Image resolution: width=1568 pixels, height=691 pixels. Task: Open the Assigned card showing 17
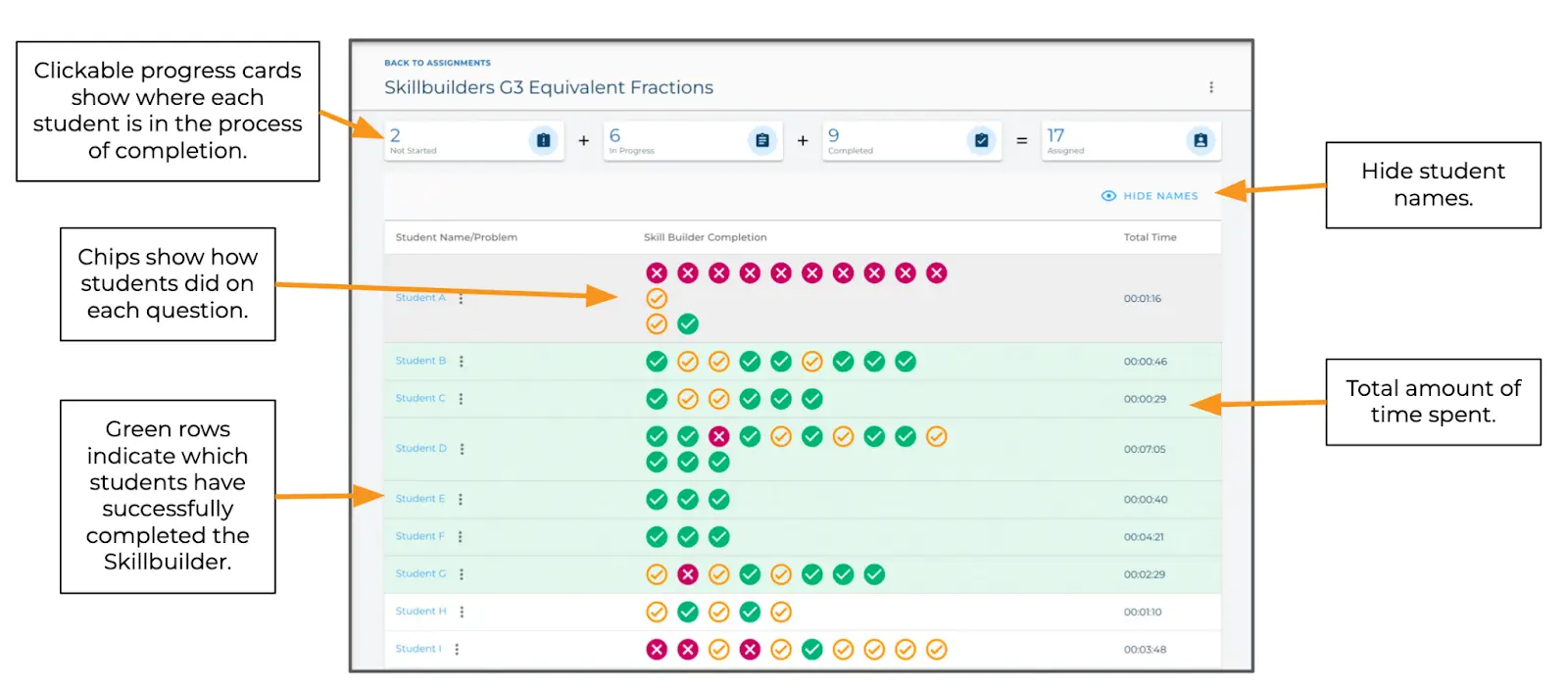click(x=1131, y=141)
